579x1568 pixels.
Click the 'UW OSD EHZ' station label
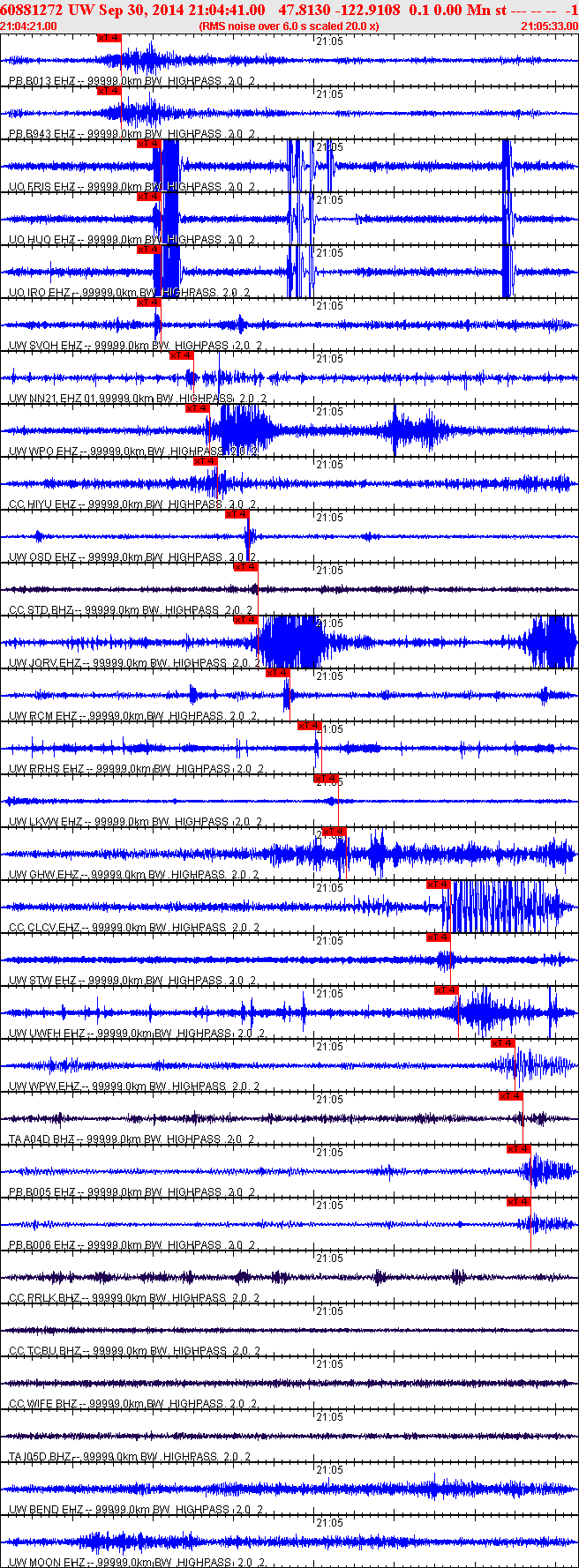pos(42,557)
